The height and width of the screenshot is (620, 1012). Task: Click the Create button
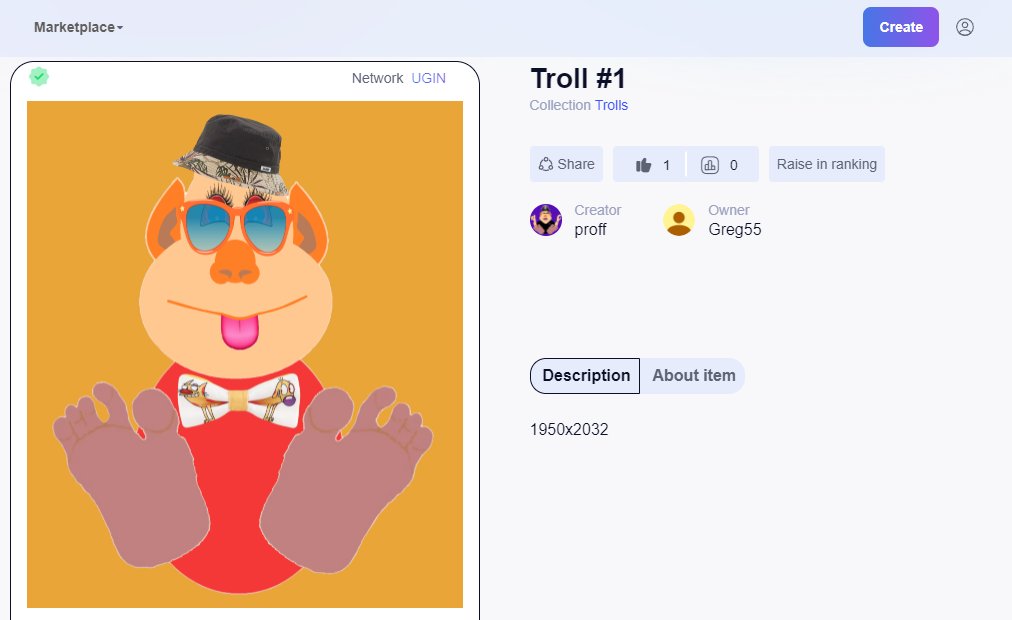[900, 27]
